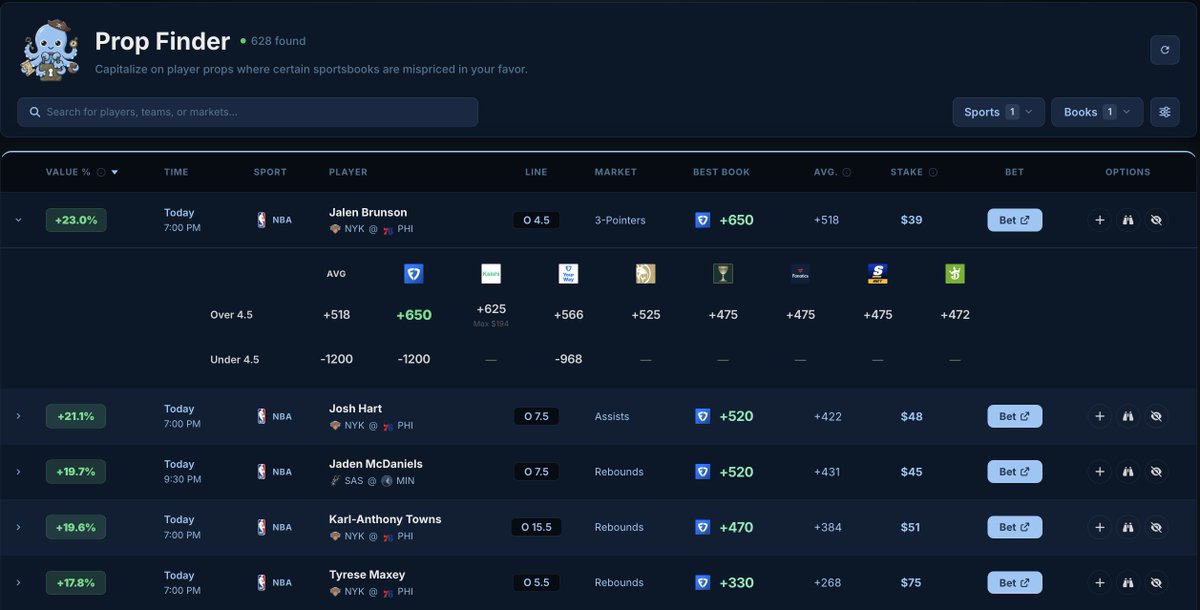
Task: Click the Prop Finder octopus mascot logo
Action: (x=48, y=52)
